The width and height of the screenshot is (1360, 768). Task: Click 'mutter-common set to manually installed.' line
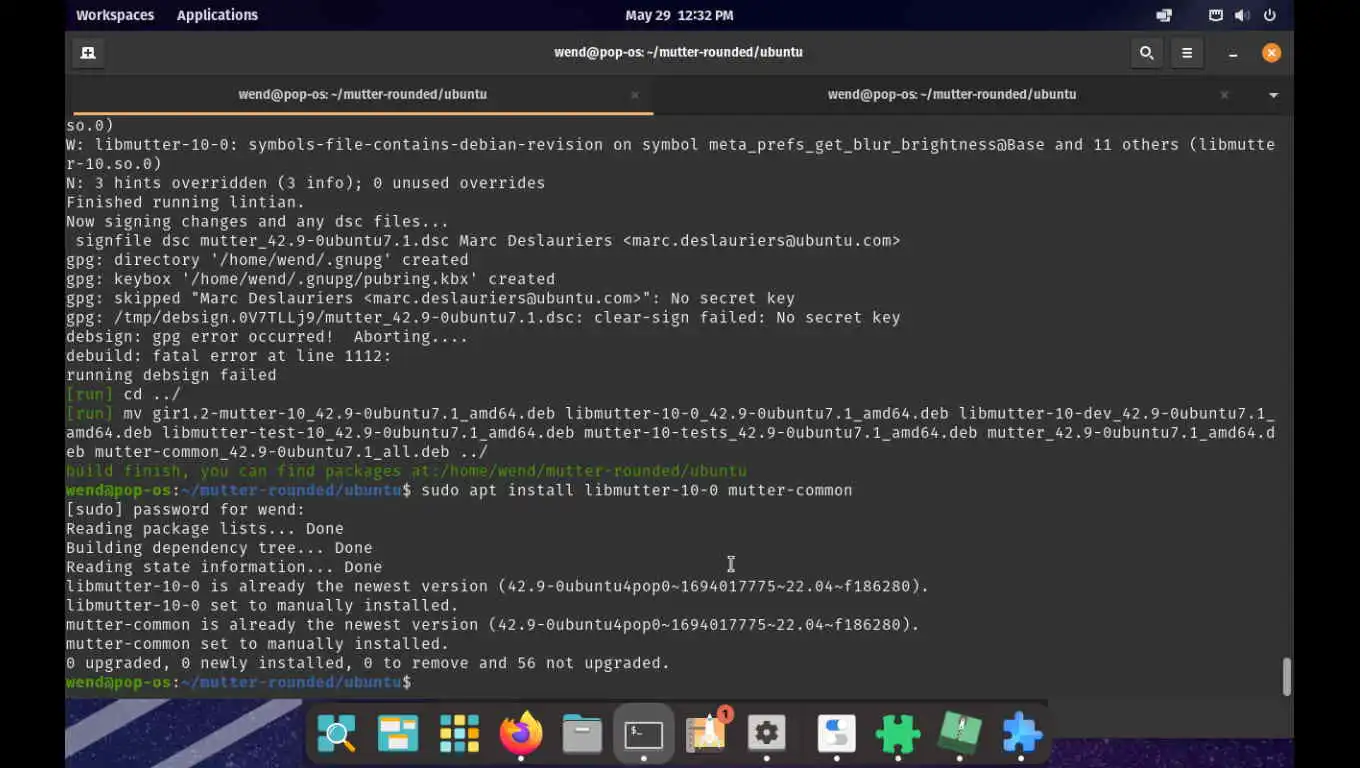click(258, 644)
